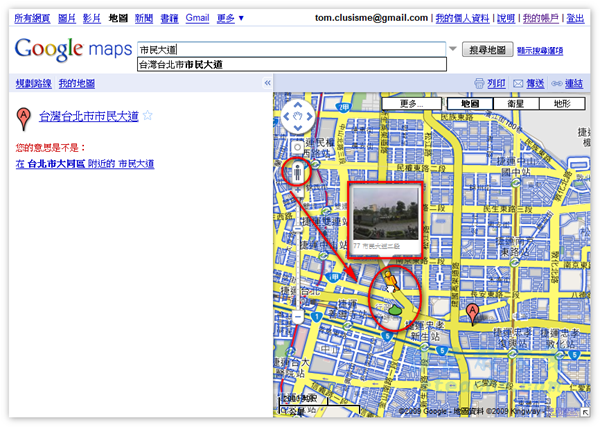This screenshot has width=600, height=427.
Task: Click the 規劃路線 link
Action: coord(33,83)
